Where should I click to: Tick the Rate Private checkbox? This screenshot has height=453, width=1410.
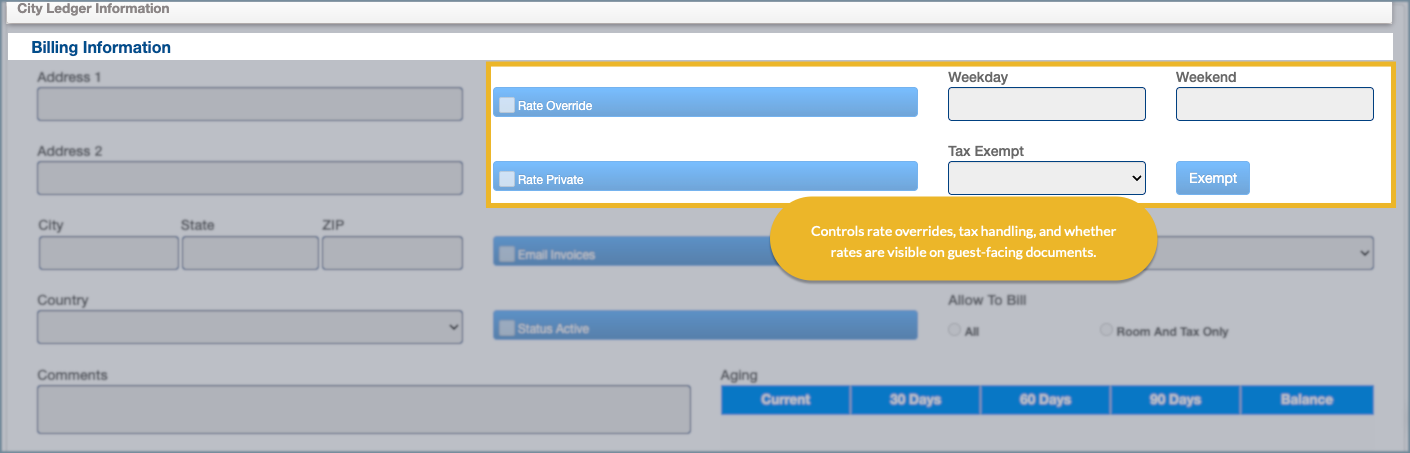(x=508, y=179)
